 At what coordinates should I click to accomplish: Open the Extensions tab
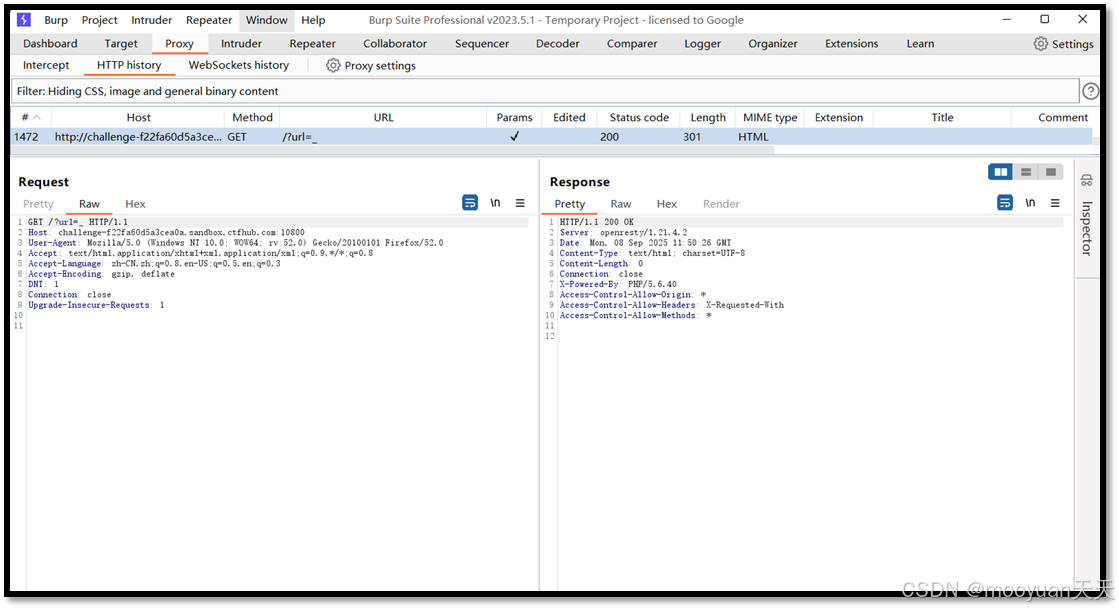[x=851, y=44]
